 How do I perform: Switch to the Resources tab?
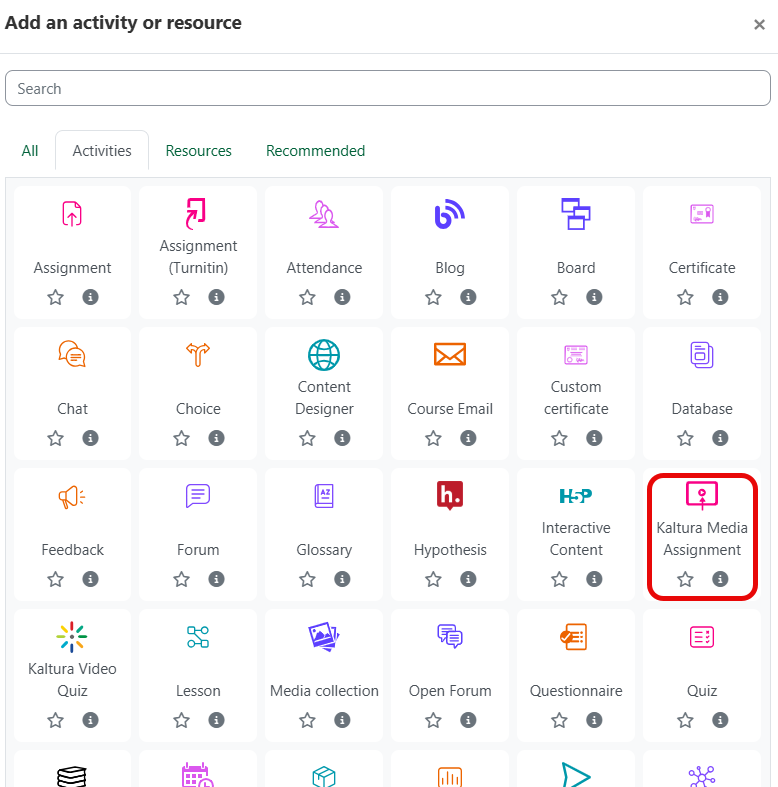pos(198,151)
